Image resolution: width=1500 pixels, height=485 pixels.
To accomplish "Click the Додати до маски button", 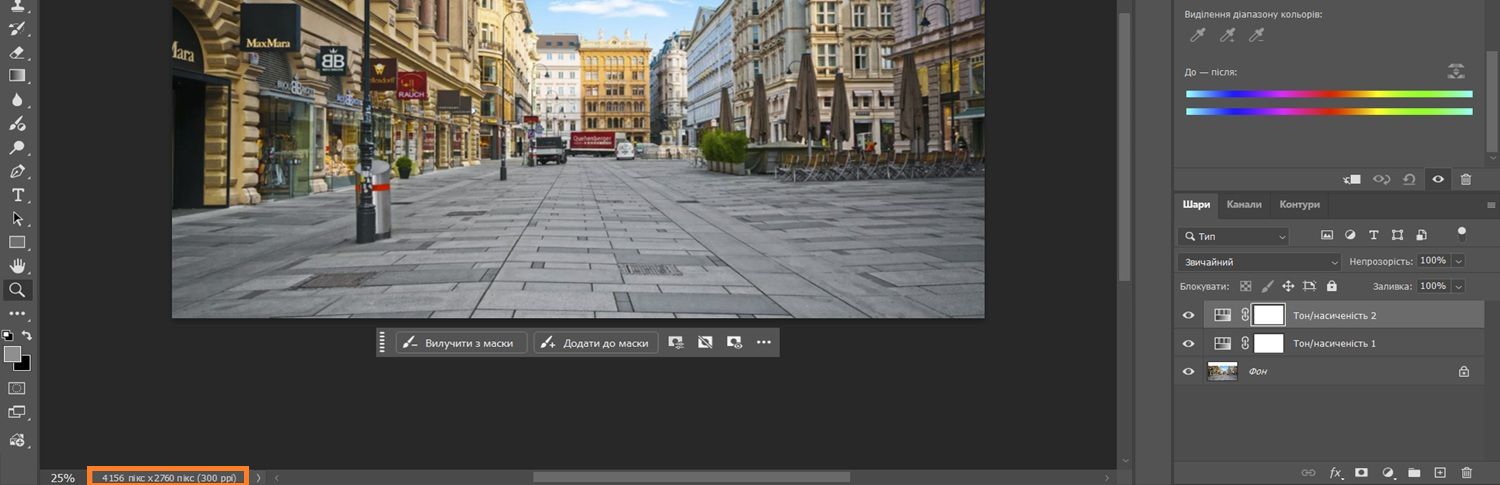I will click(595, 342).
